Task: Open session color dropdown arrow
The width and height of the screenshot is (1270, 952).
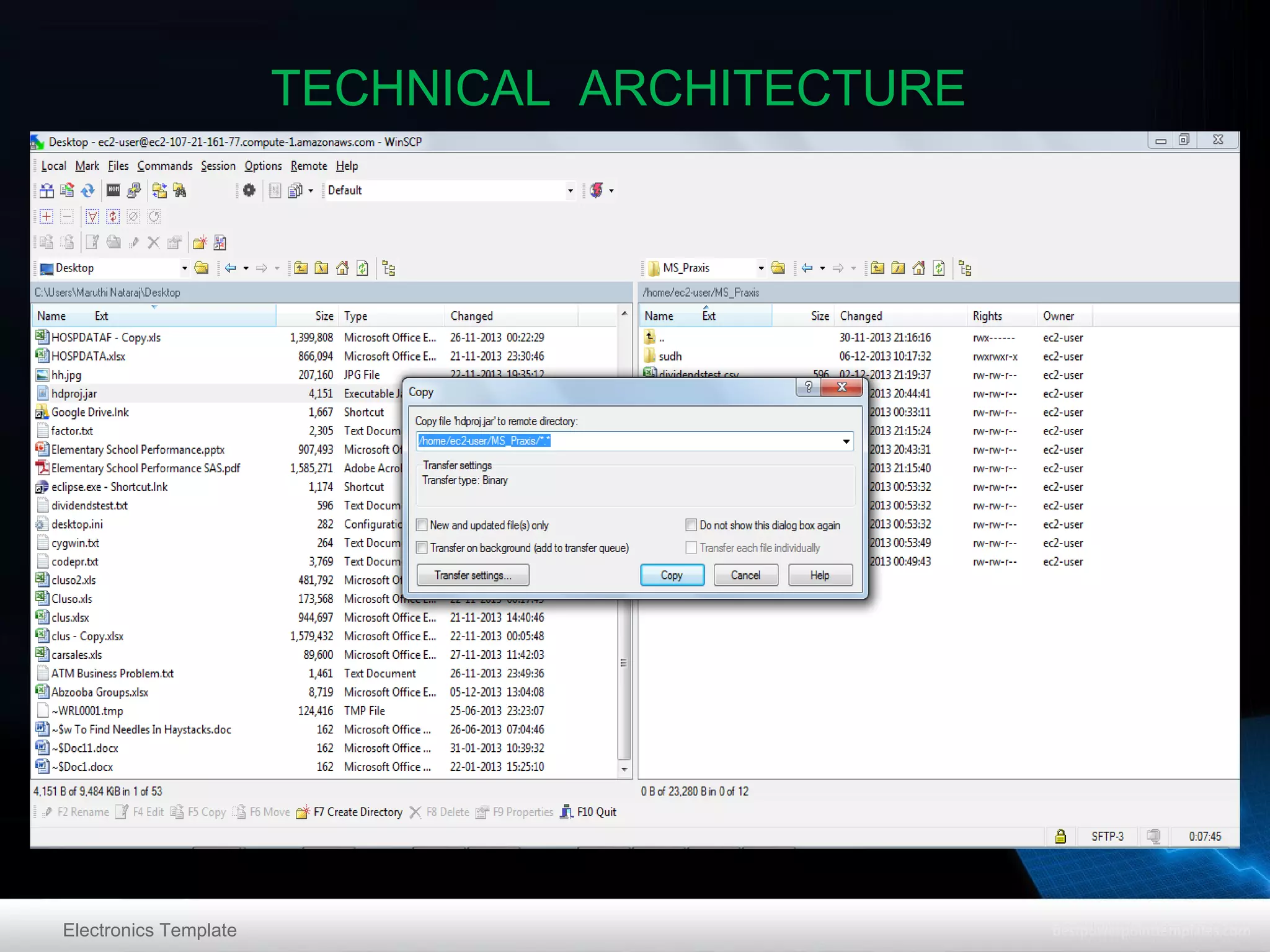Action: (611, 191)
